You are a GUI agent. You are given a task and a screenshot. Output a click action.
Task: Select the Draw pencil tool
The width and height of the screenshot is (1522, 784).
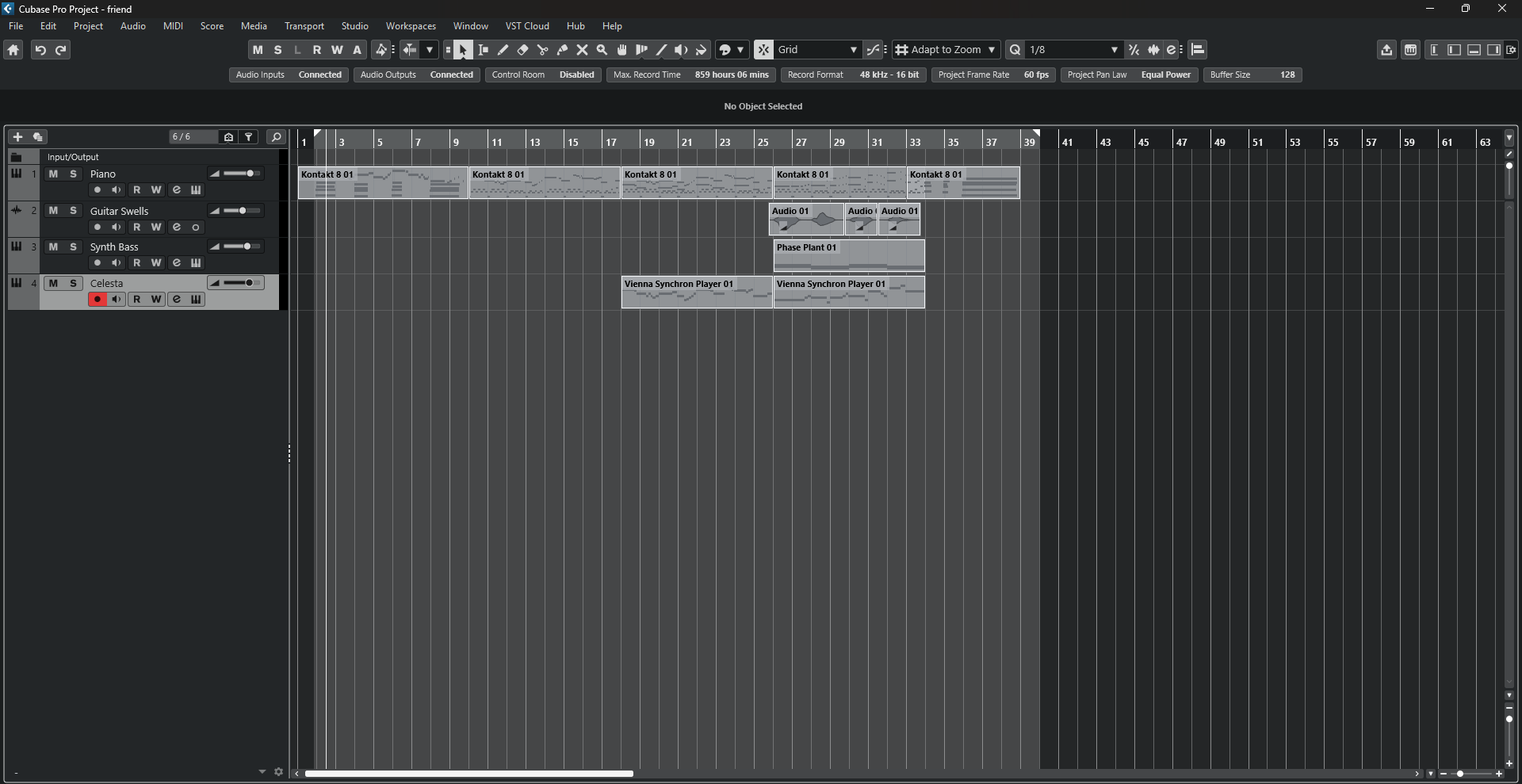tap(503, 50)
